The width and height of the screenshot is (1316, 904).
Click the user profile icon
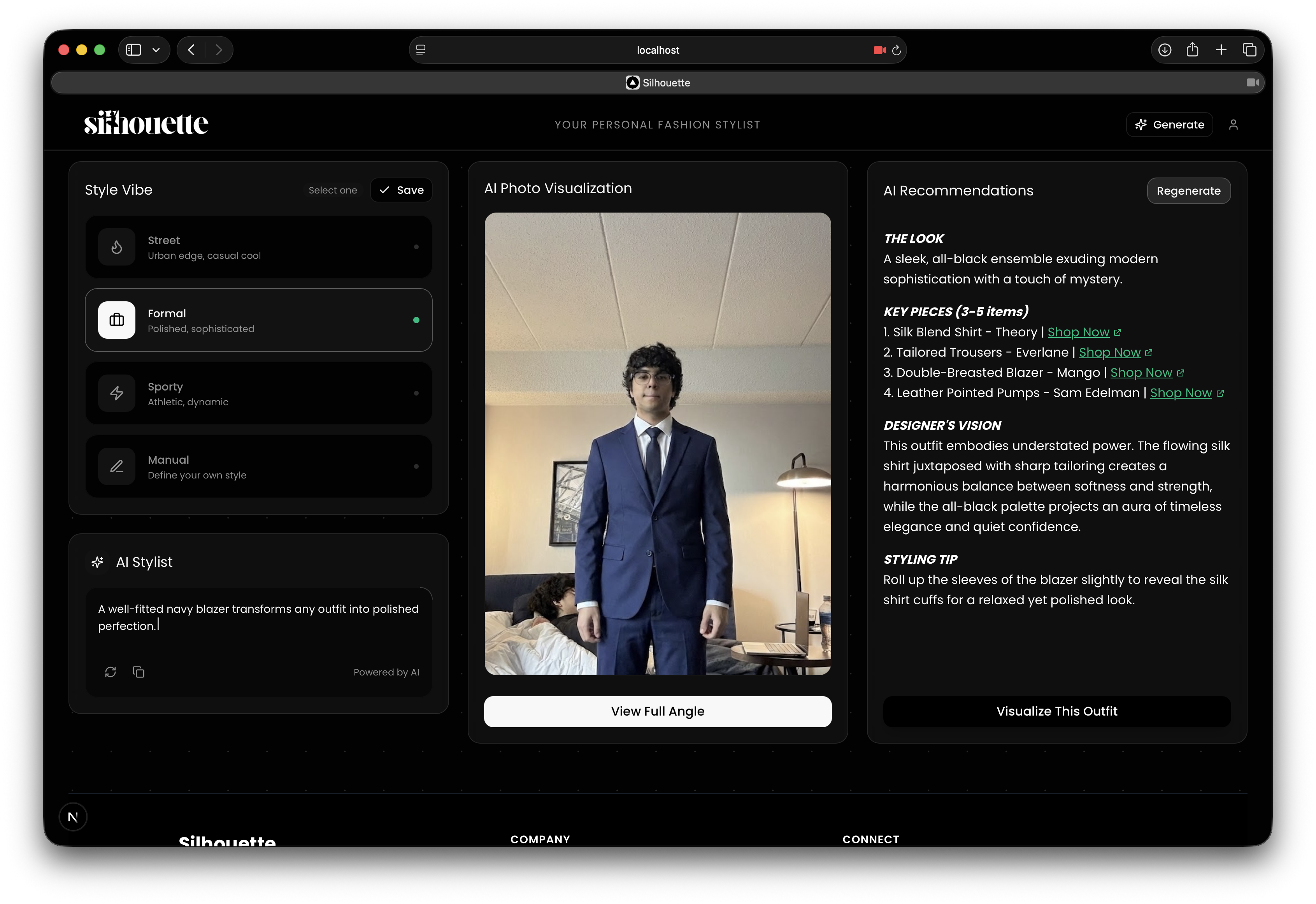1233,125
